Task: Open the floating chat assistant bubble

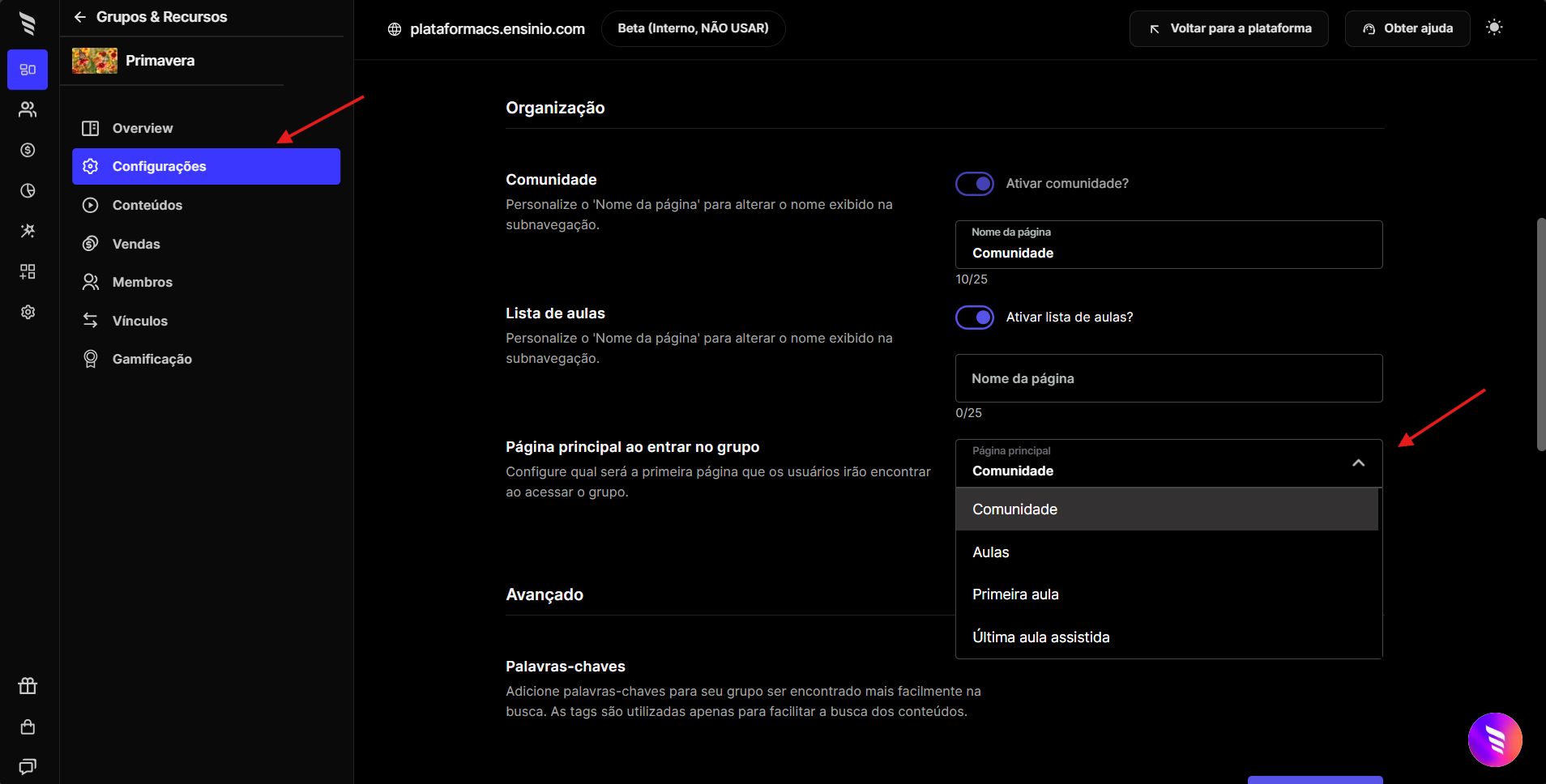Action: coord(1494,739)
